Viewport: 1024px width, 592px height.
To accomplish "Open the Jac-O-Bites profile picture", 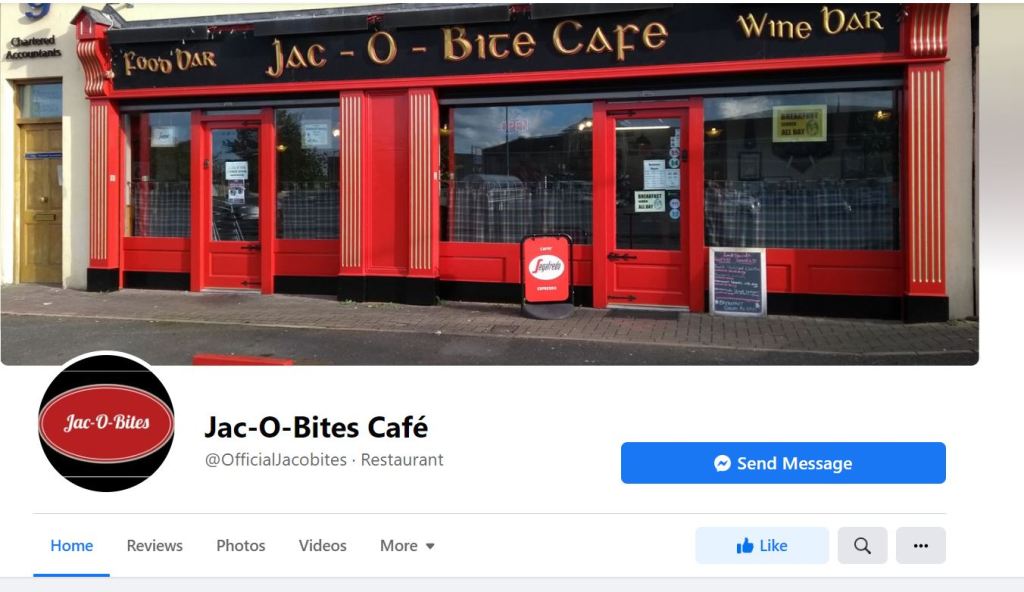I will pos(106,423).
